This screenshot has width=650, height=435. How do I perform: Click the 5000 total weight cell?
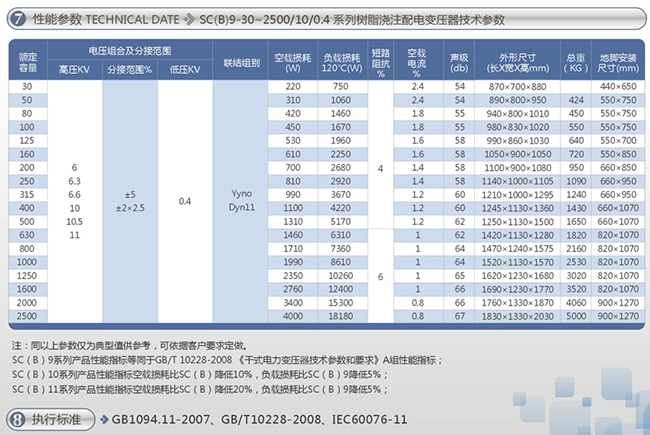576,316
